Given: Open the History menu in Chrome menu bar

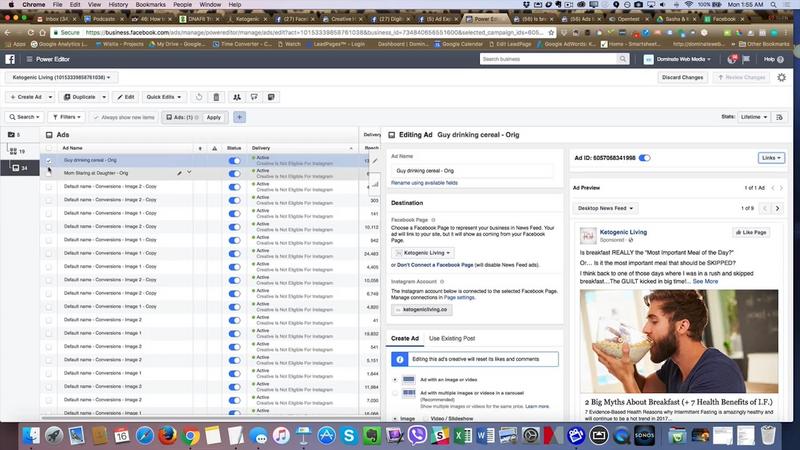Looking at the screenshot, I should click(118, 5).
